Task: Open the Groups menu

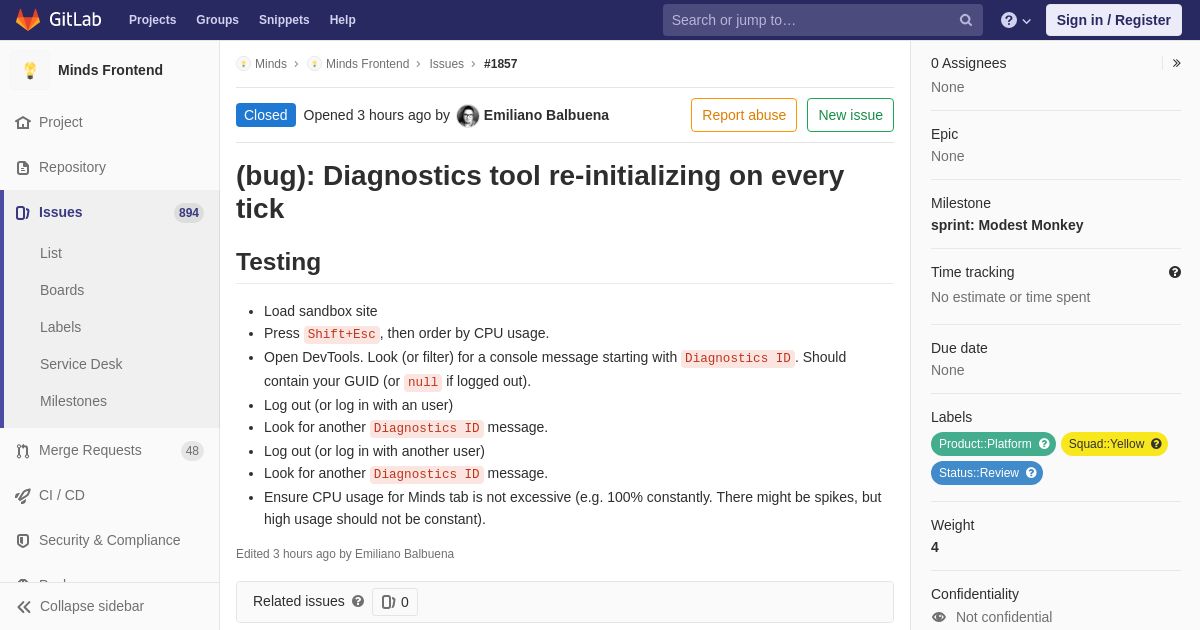Action: [217, 20]
